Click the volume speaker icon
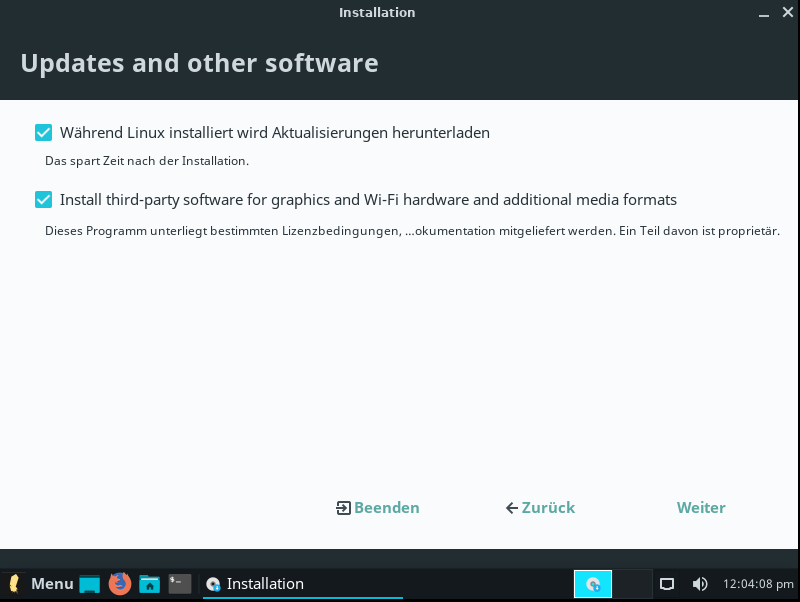Image resolution: width=800 pixels, height=602 pixels. (x=700, y=584)
